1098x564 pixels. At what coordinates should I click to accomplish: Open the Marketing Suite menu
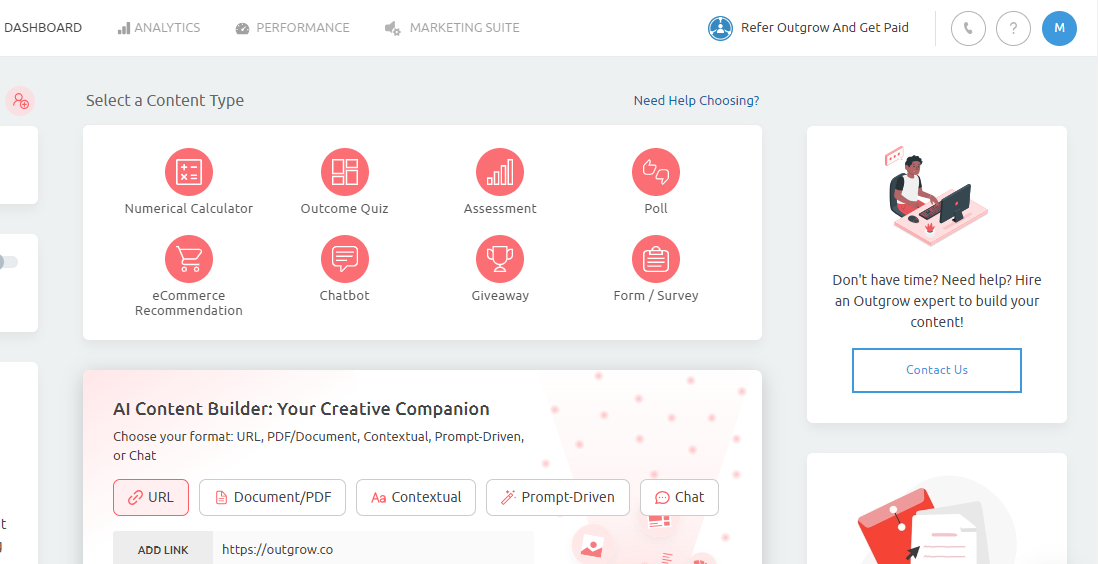[452, 28]
